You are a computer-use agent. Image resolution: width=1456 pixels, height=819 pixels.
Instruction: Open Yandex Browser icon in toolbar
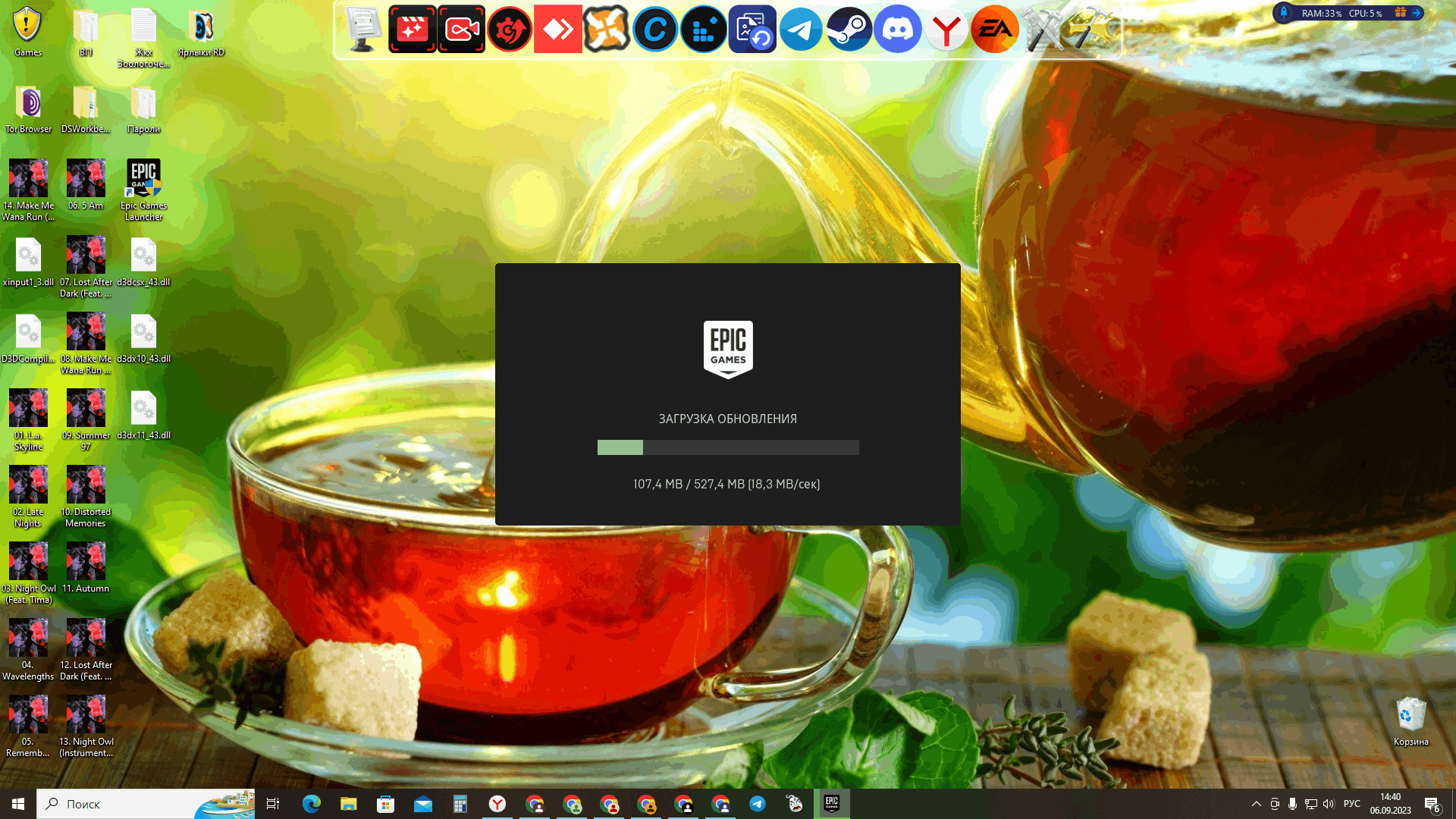click(946, 29)
